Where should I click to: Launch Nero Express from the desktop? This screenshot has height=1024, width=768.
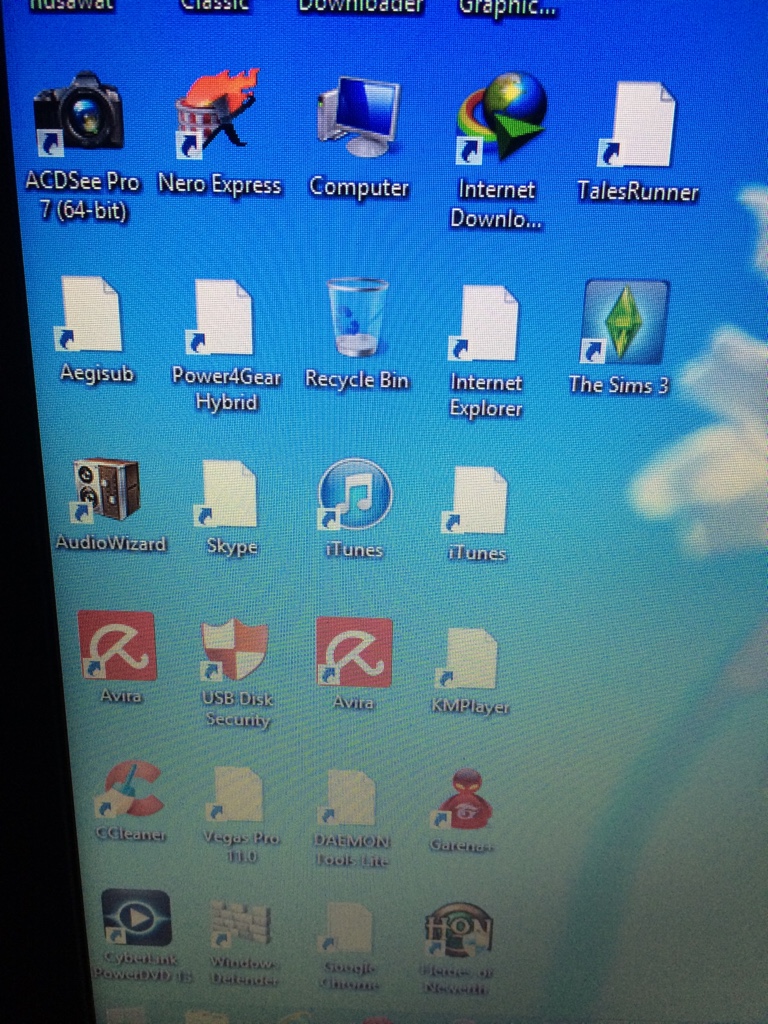click(x=217, y=114)
